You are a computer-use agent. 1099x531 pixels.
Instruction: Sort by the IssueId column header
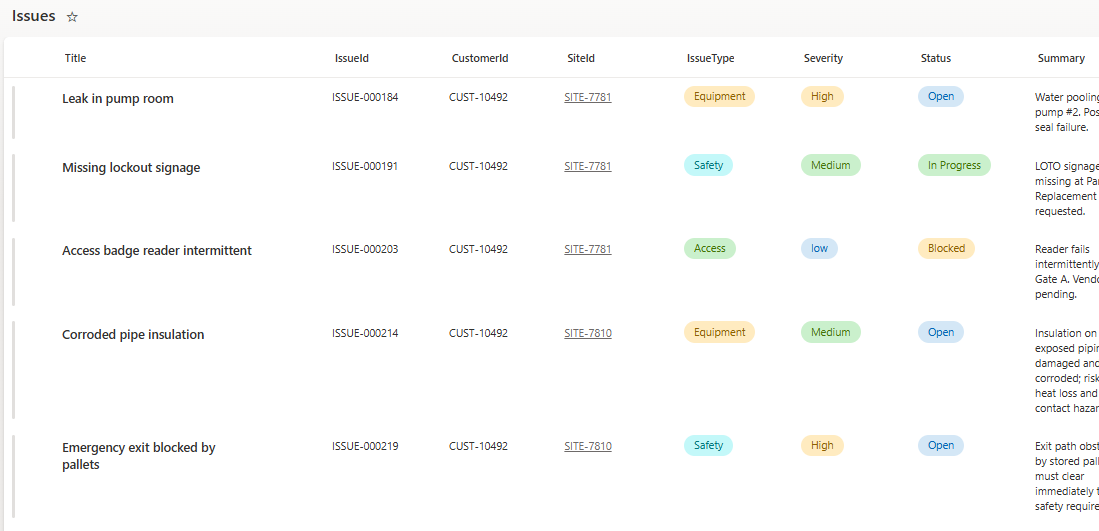351,58
